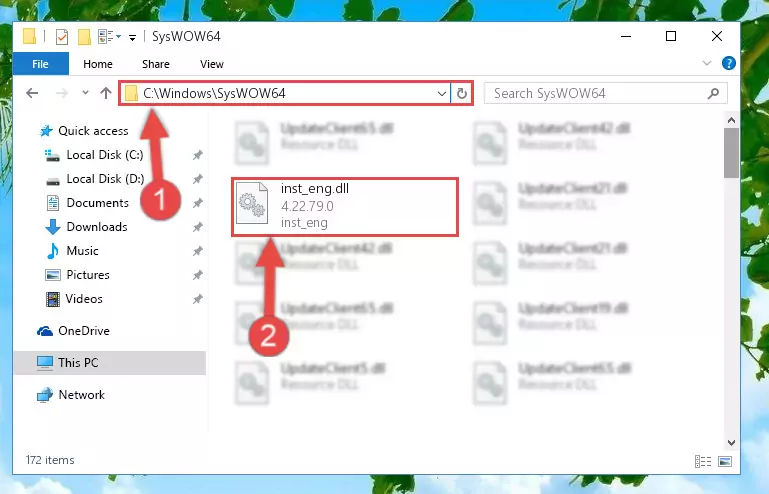Open Local Disk (C:) in sidebar
The width and height of the screenshot is (769, 494).
[x=94, y=155]
